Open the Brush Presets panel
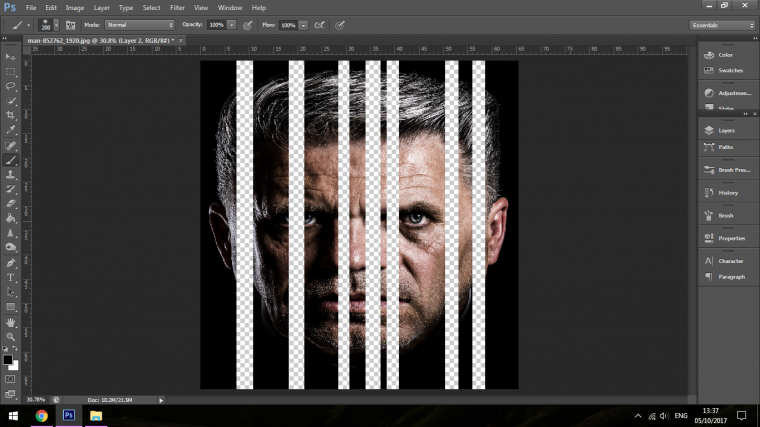 coord(728,170)
